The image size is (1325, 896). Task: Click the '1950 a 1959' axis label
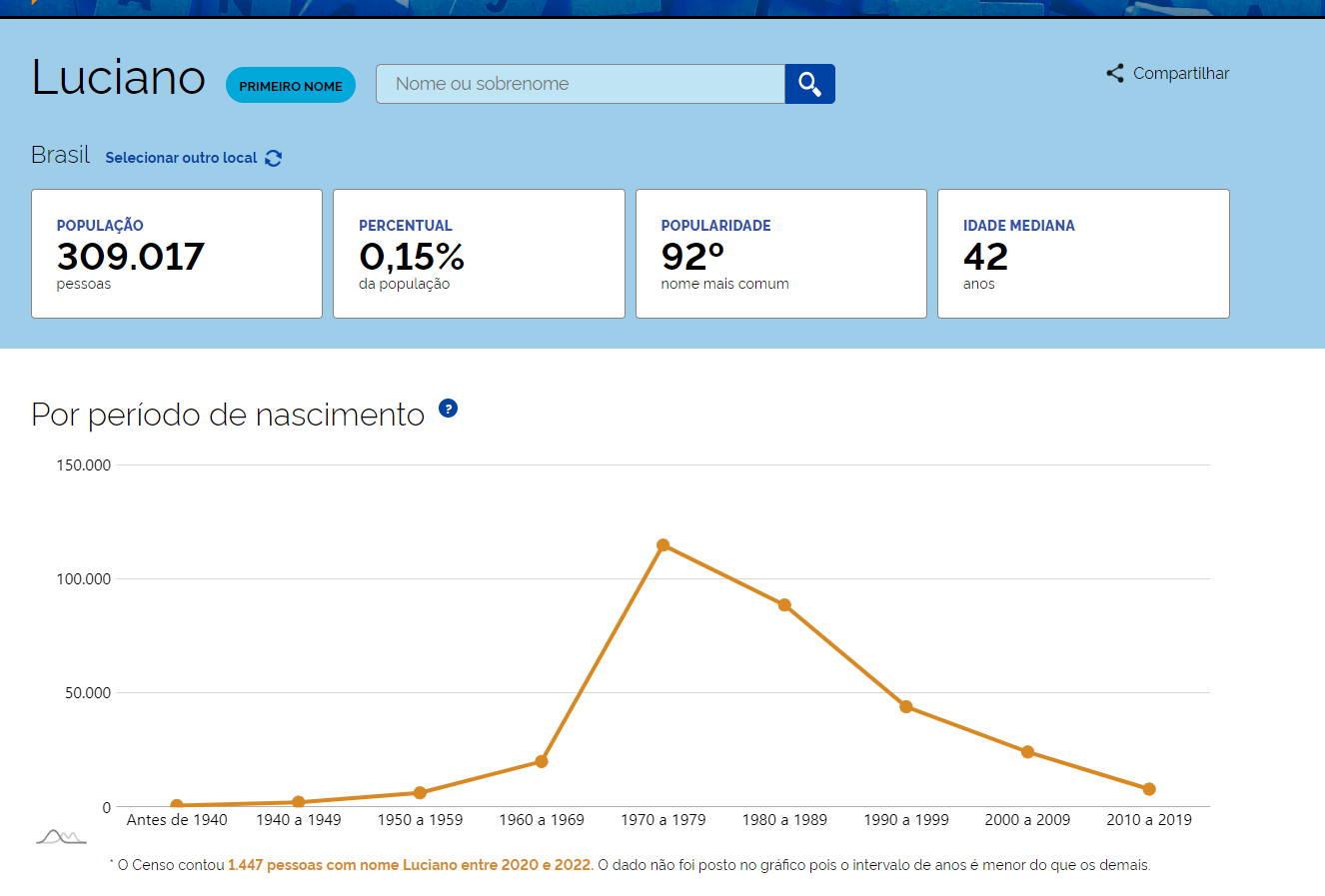click(x=420, y=820)
